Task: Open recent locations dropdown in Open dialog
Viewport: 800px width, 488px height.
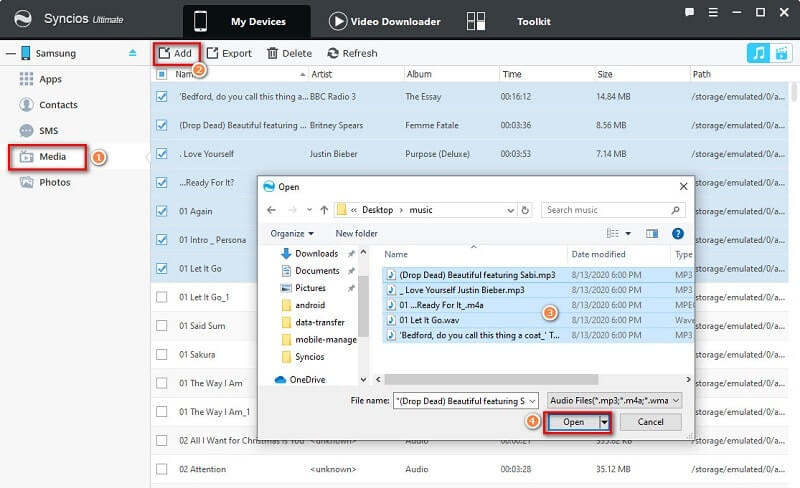Action: coord(309,210)
